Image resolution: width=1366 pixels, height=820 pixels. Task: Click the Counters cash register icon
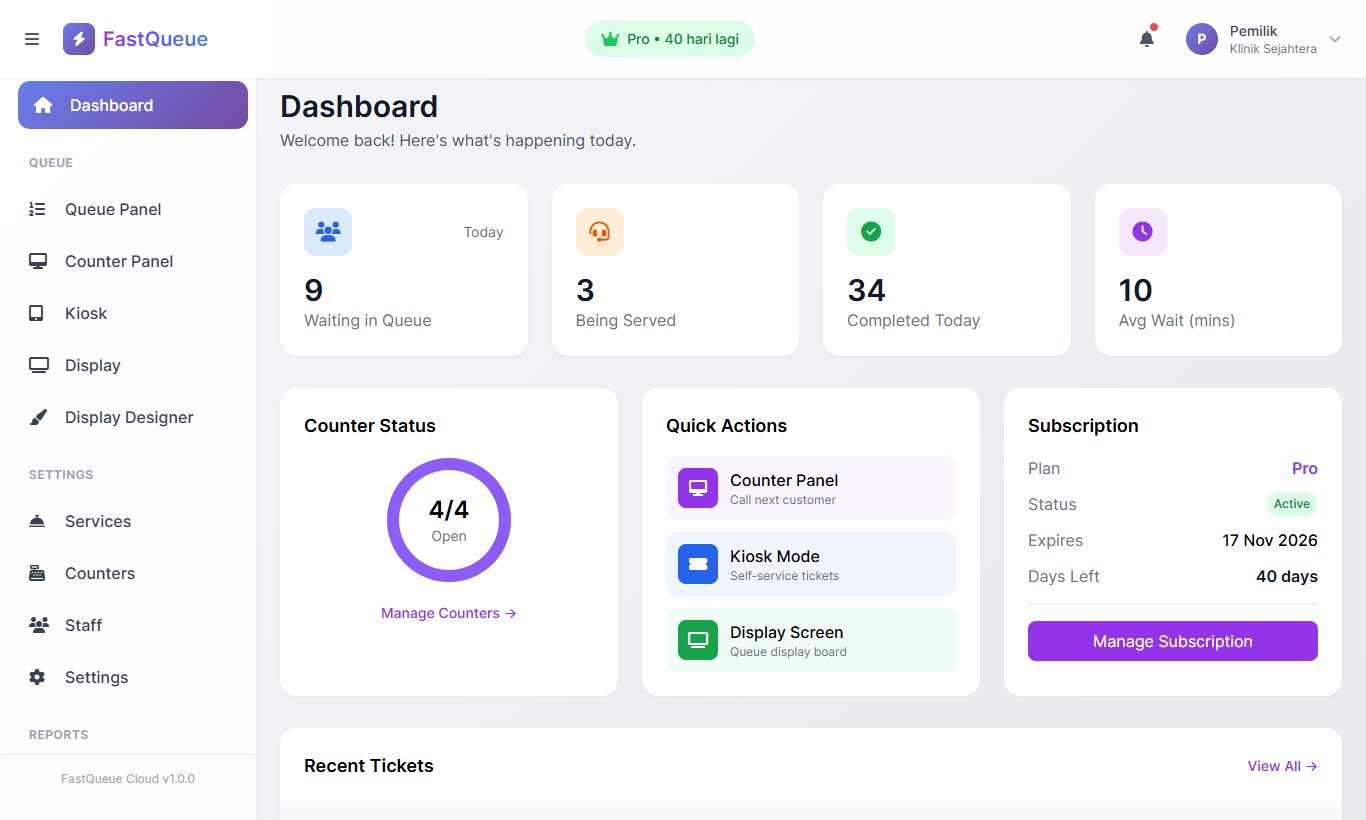click(37, 573)
